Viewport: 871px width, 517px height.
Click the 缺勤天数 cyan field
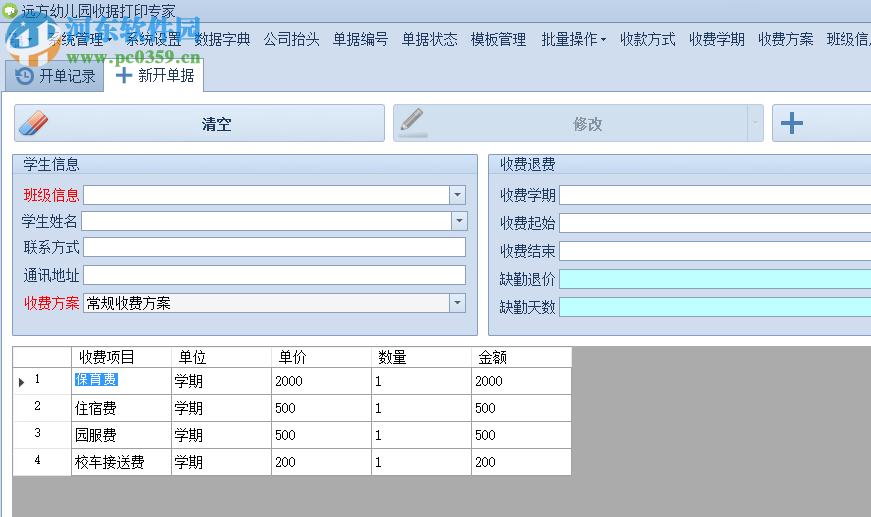pyautogui.click(x=715, y=307)
